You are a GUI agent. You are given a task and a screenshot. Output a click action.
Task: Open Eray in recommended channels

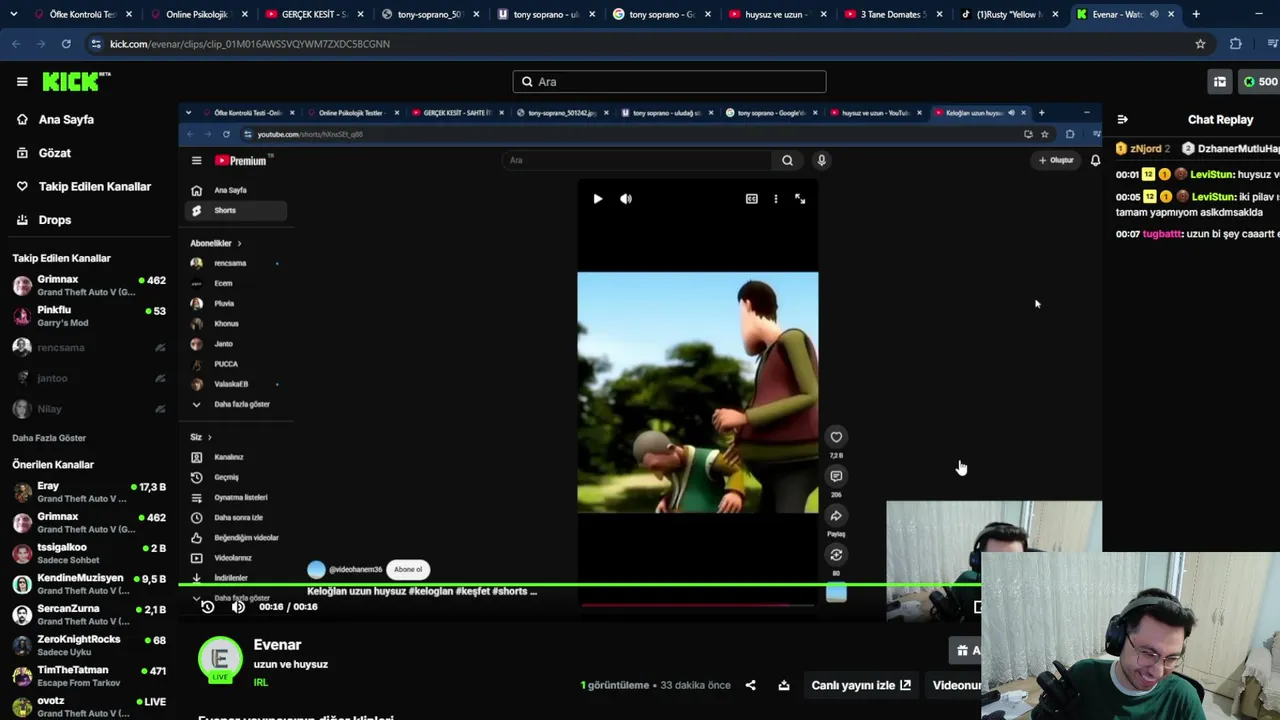click(88, 492)
